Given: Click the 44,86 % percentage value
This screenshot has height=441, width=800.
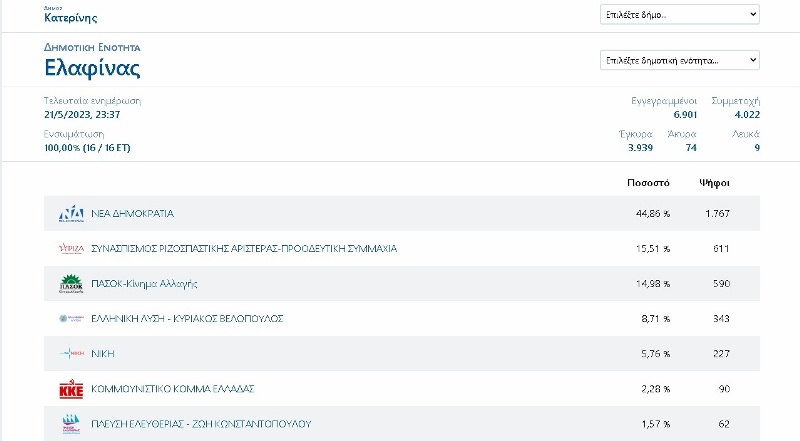Looking at the screenshot, I should (653, 213).
